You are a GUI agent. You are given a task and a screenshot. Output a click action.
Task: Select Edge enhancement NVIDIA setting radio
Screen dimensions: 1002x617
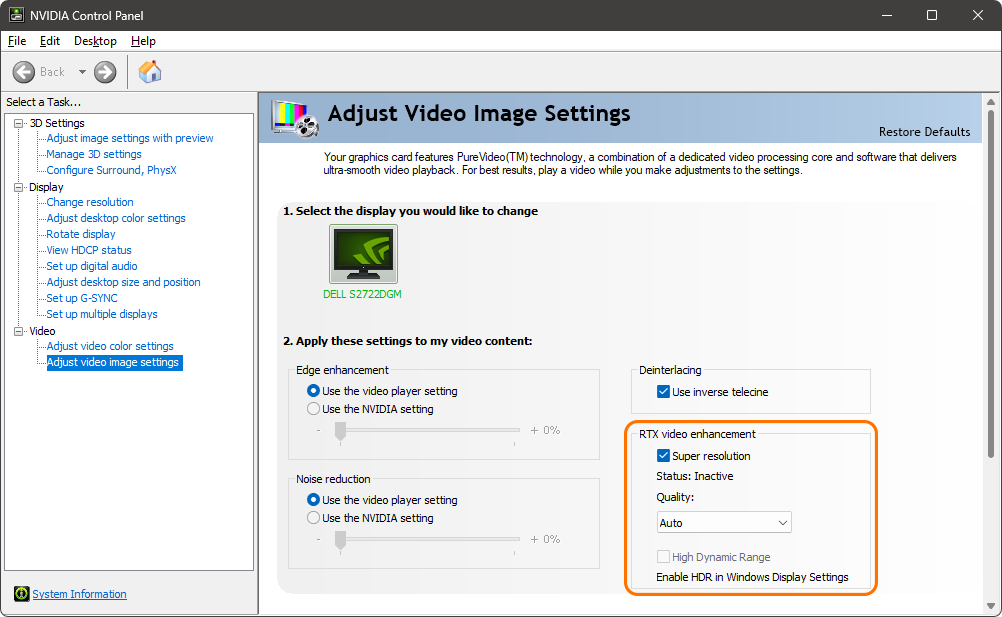313,409
